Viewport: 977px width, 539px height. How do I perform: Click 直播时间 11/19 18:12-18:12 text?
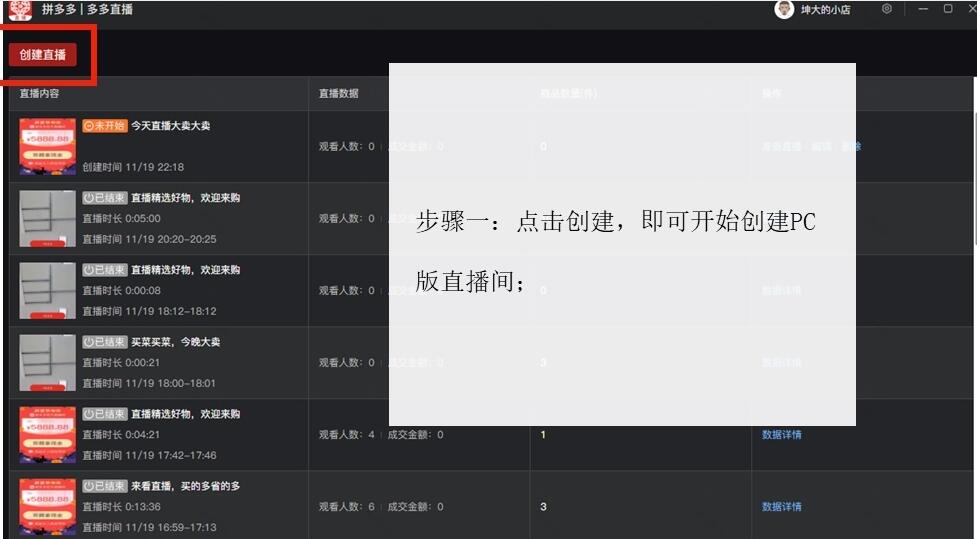(150, 312)
